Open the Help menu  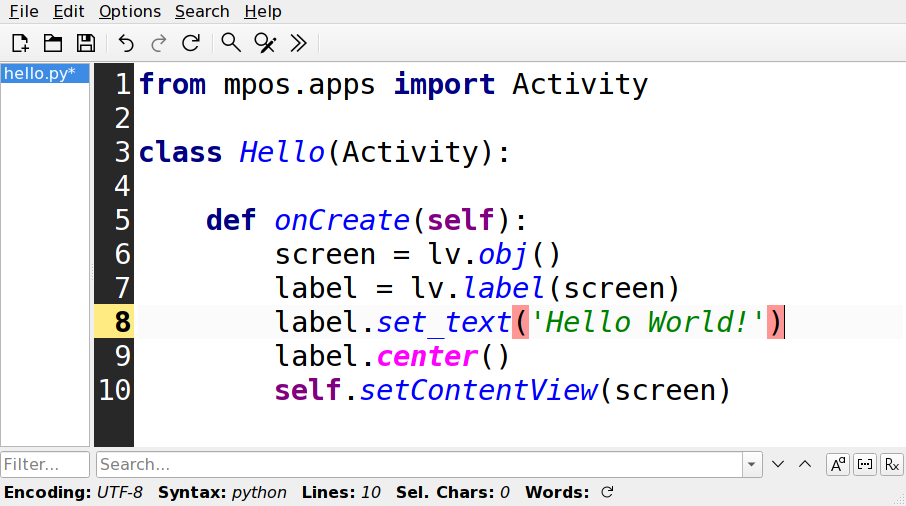[263, 12]
